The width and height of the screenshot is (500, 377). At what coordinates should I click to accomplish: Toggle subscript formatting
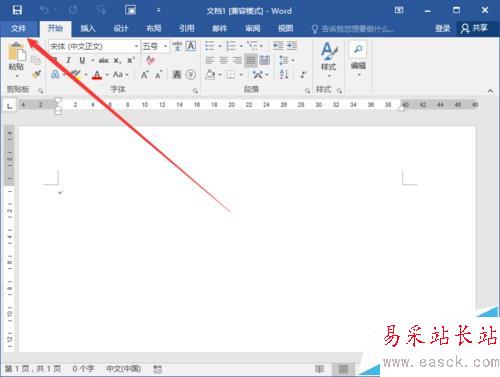[x=117, y=60]
